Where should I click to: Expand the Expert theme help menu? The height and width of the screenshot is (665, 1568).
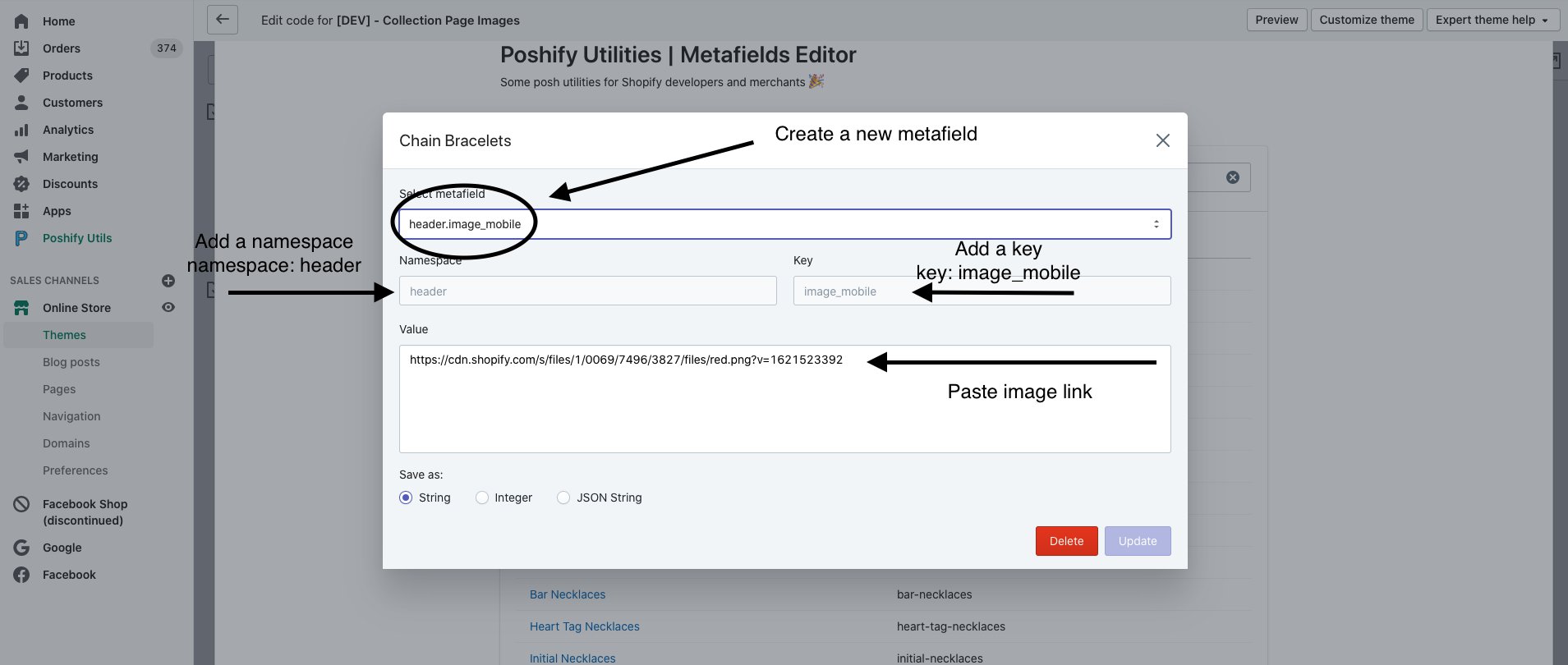[1492, 20]
